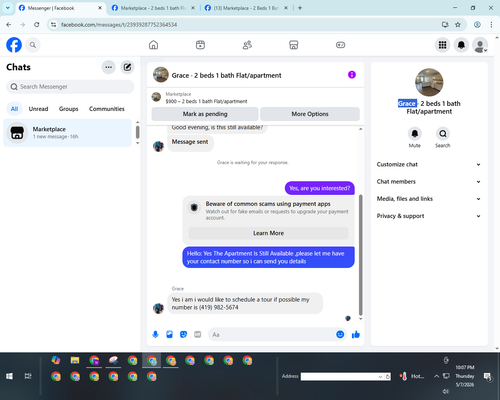Open the Reels video icon
Image resolution: width=500 pixels, height=400 pixels.
200,45
